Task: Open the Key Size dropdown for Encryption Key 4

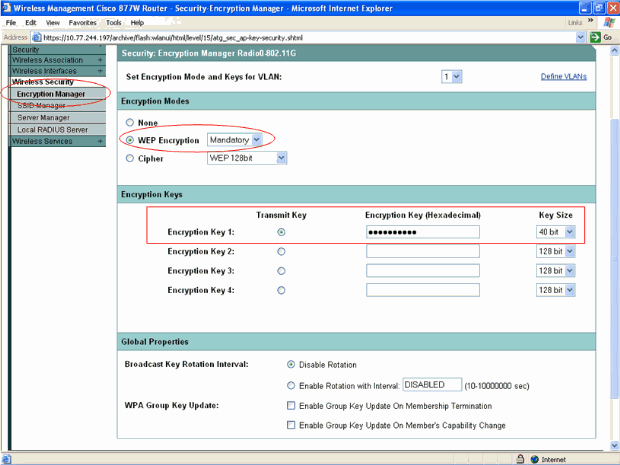Action: tap(556, 290)
